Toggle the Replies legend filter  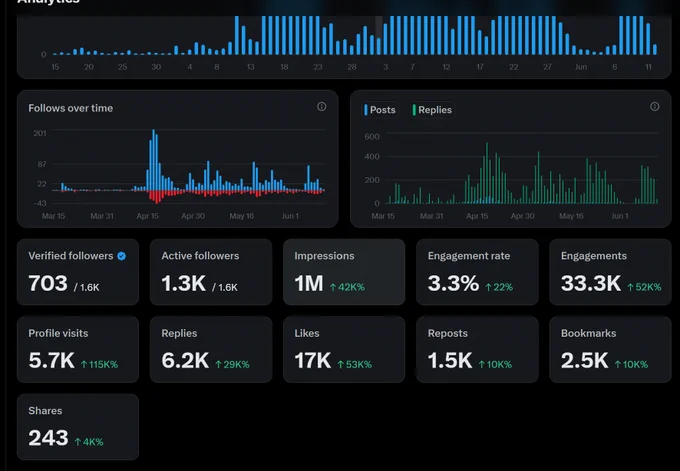(432, 110)
